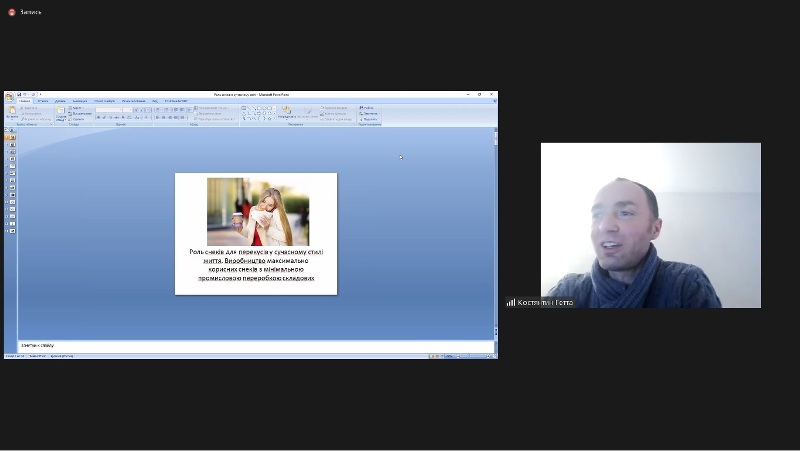
Task: Open the Text Direction dropdown
Action: coord(212,108)
